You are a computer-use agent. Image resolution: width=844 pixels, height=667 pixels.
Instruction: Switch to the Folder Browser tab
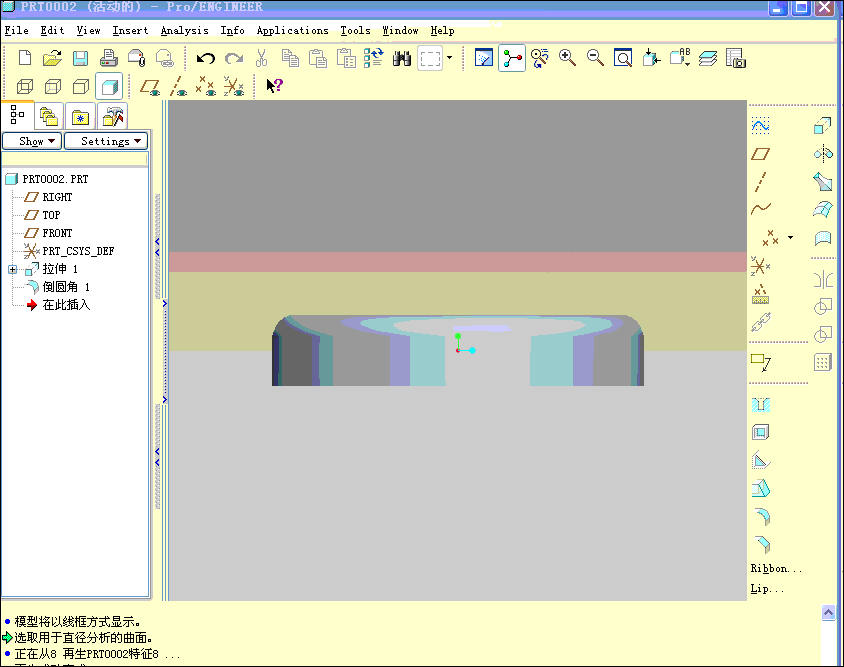pyautogui.click(x=49, y=116)
